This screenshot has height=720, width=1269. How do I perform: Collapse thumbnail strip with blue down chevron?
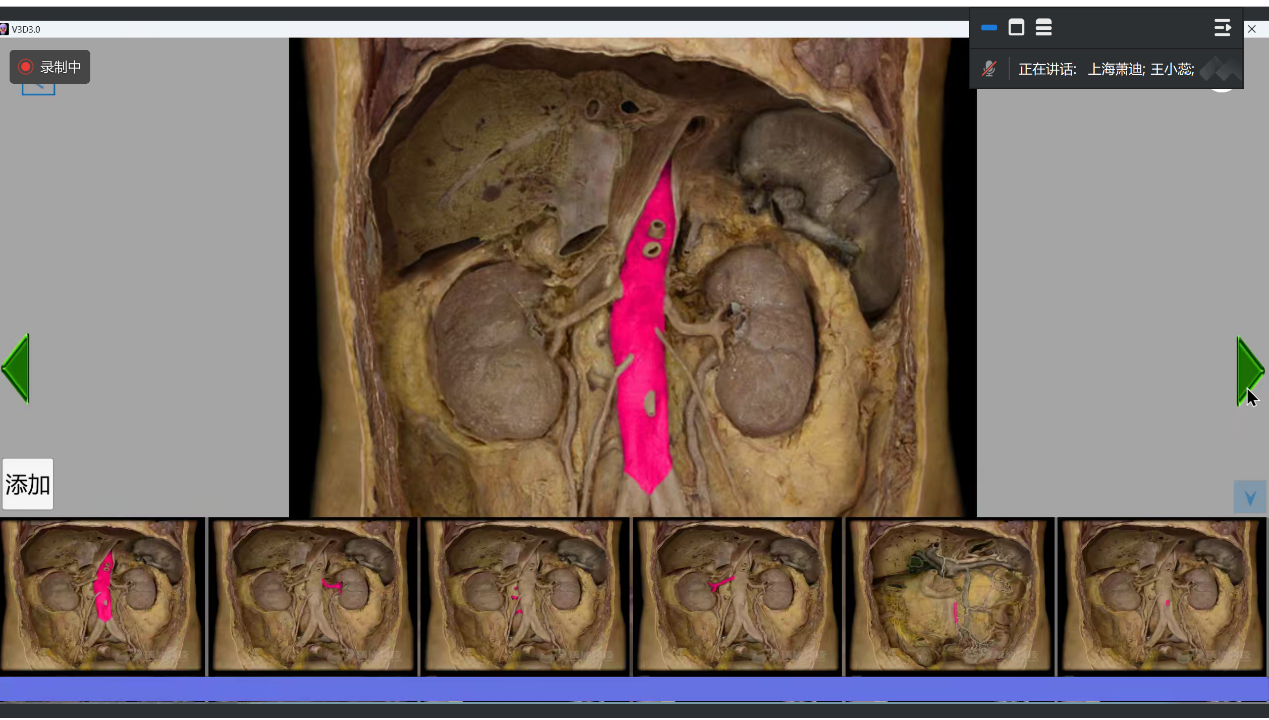1249,497
